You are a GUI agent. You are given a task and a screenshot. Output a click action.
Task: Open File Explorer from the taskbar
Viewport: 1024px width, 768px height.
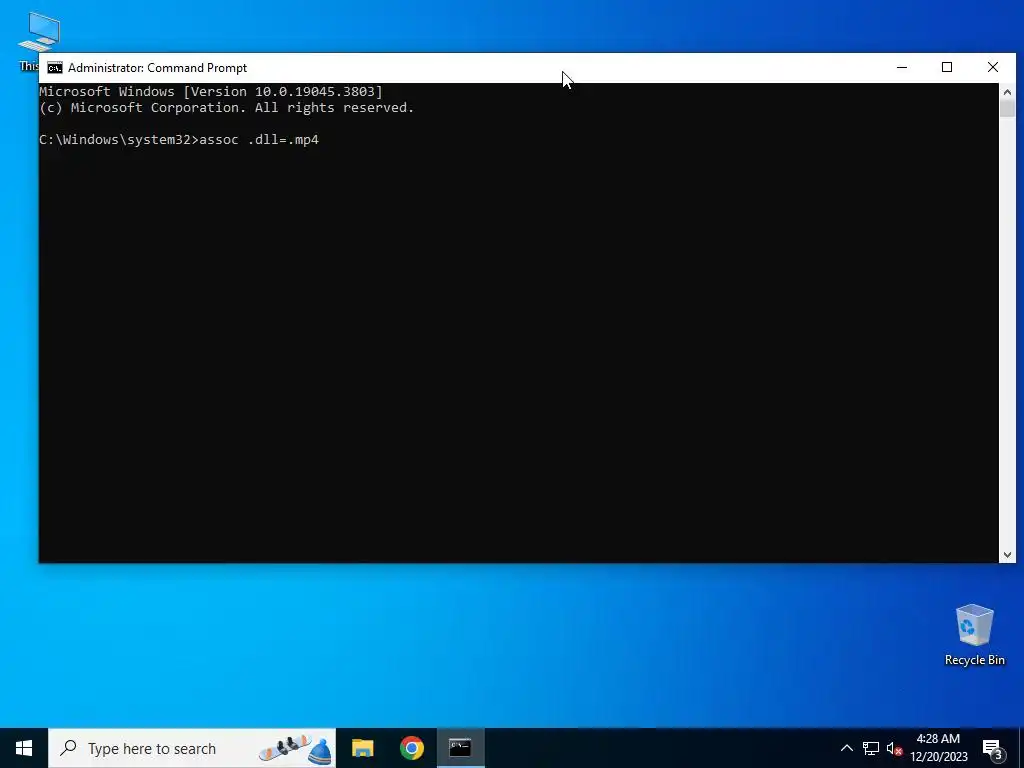(362, 748)
